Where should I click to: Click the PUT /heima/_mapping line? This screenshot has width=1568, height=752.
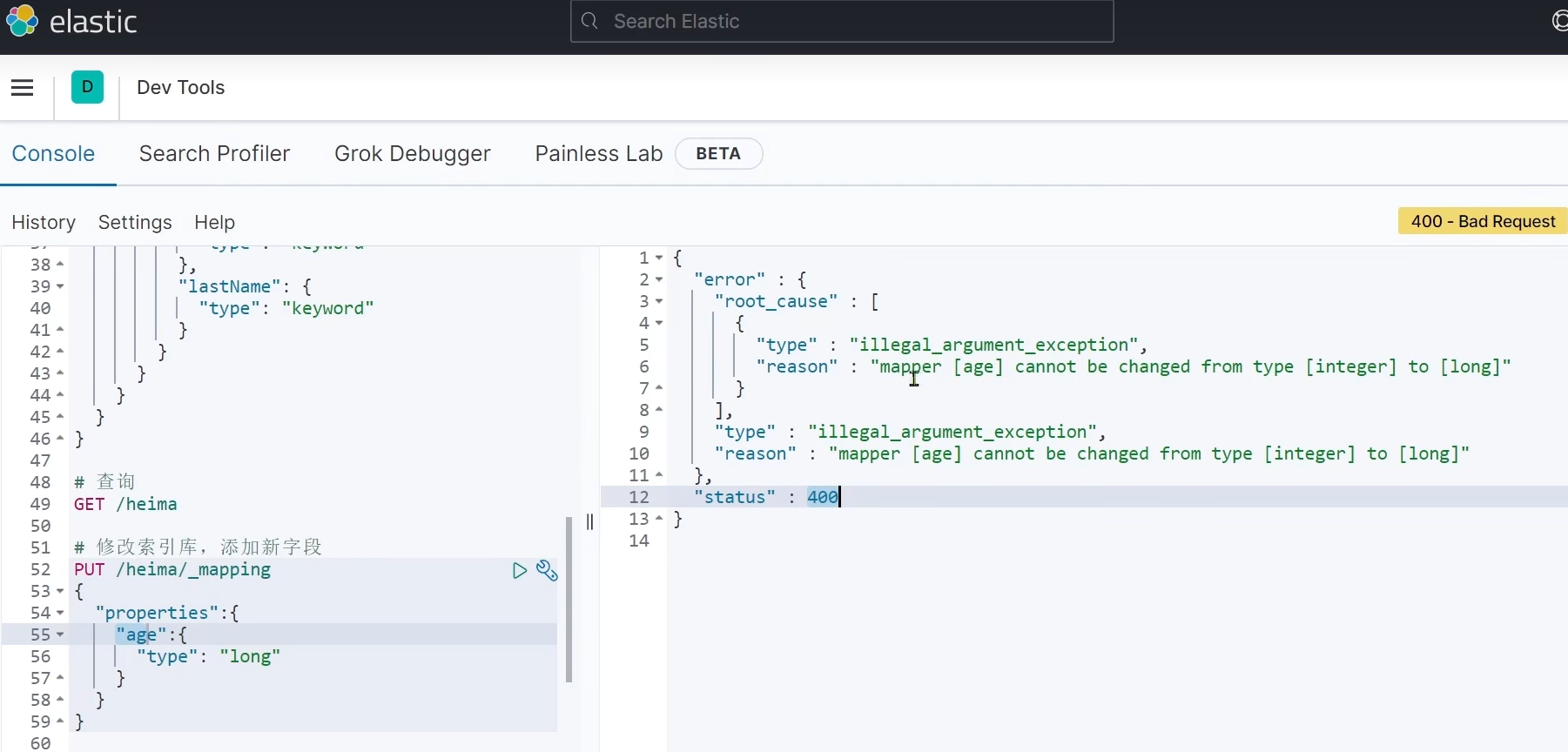(x=172, y=569)
